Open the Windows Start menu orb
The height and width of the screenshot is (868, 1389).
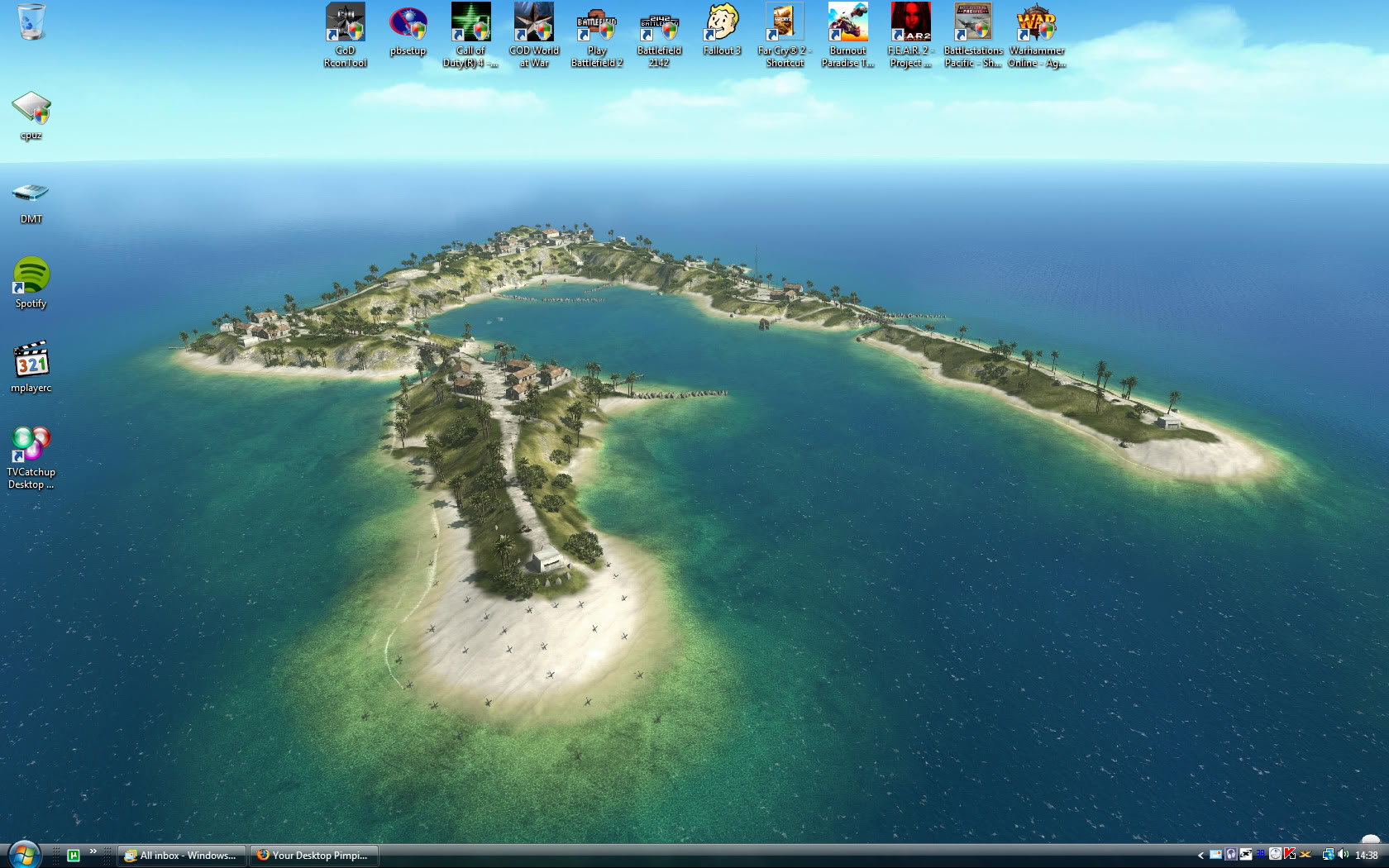pos(23,855)
